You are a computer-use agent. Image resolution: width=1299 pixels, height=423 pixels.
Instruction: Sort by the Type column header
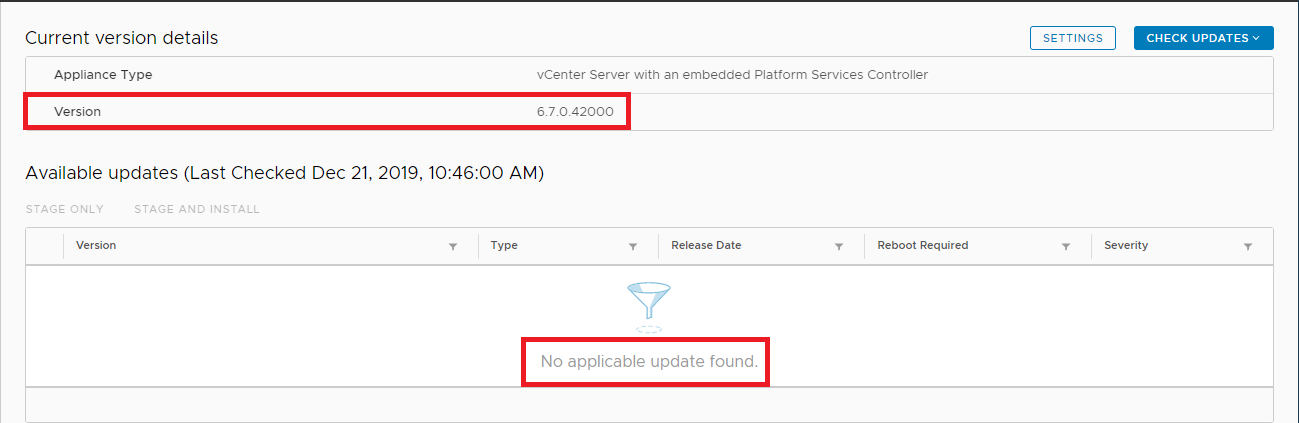505,246
